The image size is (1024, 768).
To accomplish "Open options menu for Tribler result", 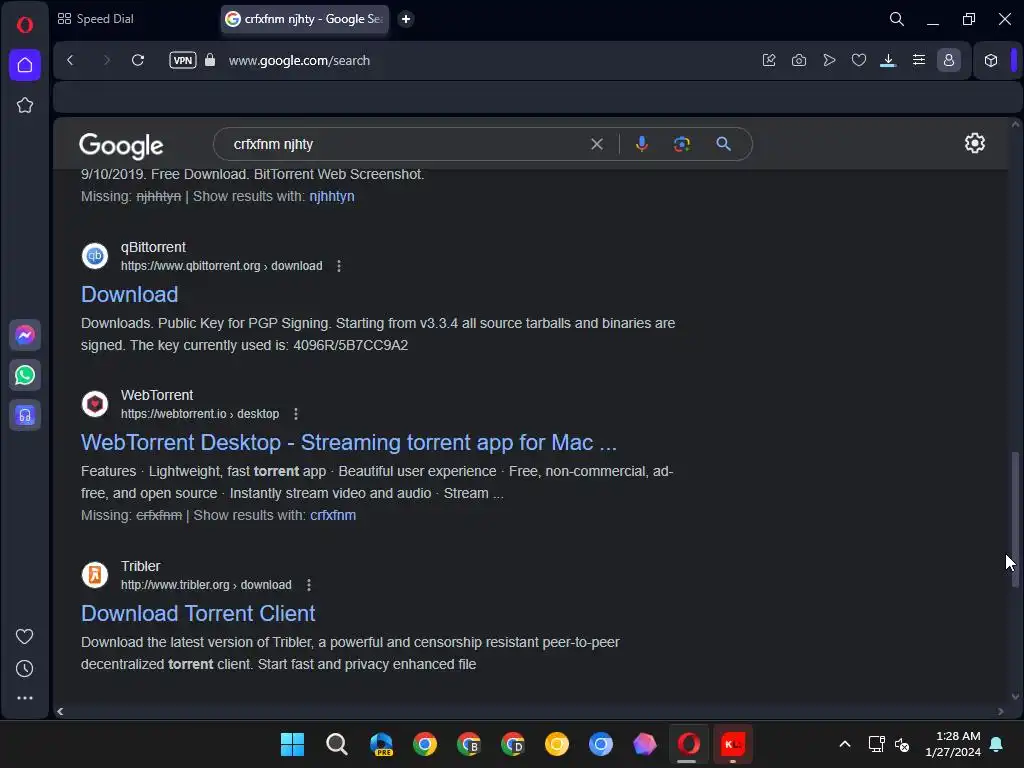I will (x=309, y=585).
